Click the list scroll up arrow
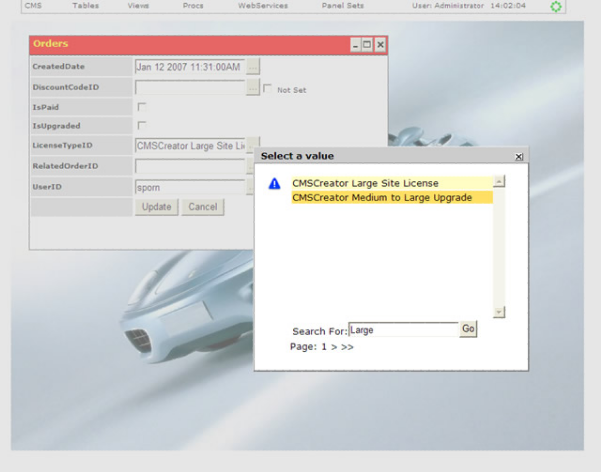The width and height of the screenshot is (601, 472). click(x=499, y=181)
